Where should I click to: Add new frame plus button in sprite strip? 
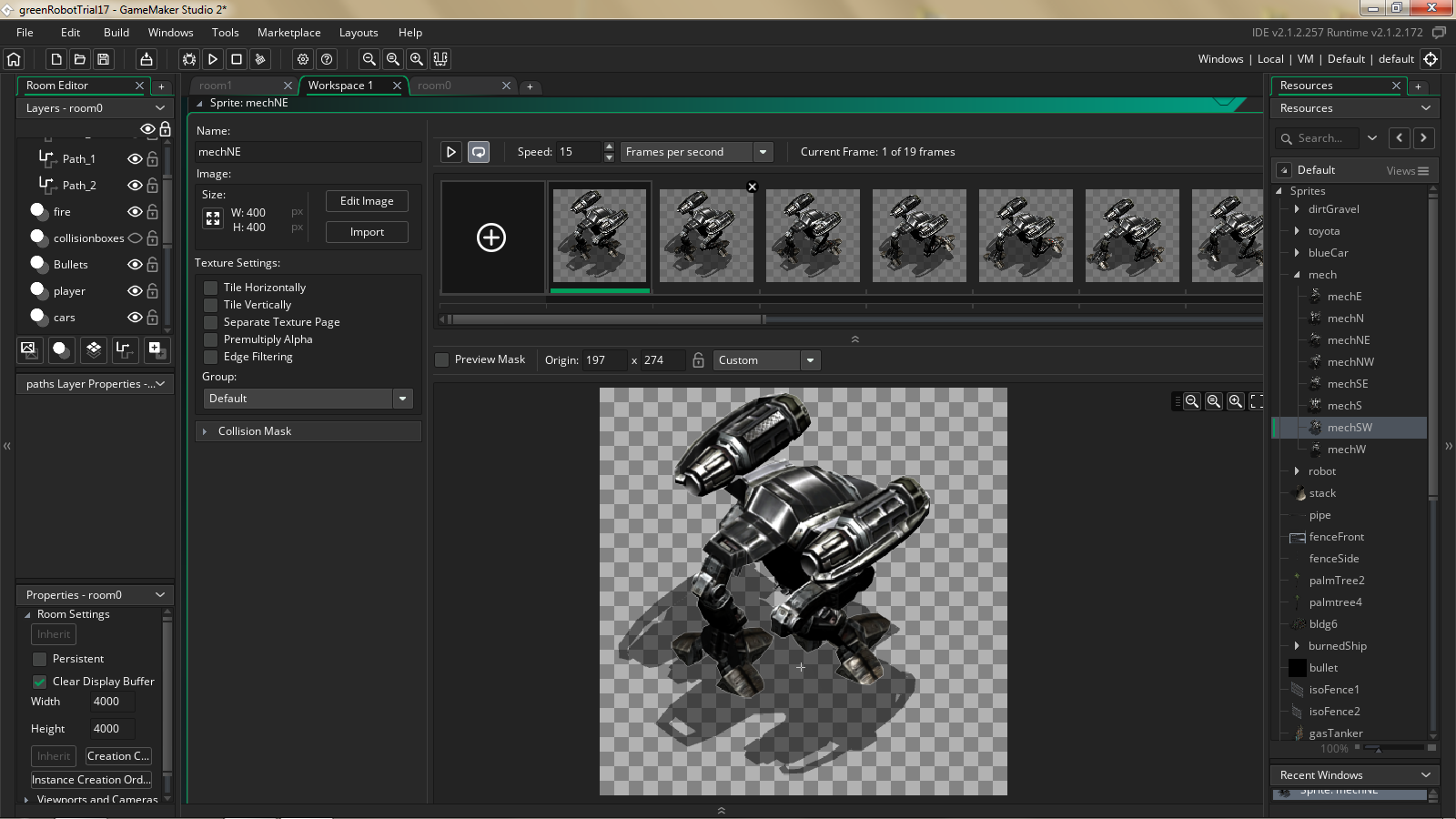point(491,238)
